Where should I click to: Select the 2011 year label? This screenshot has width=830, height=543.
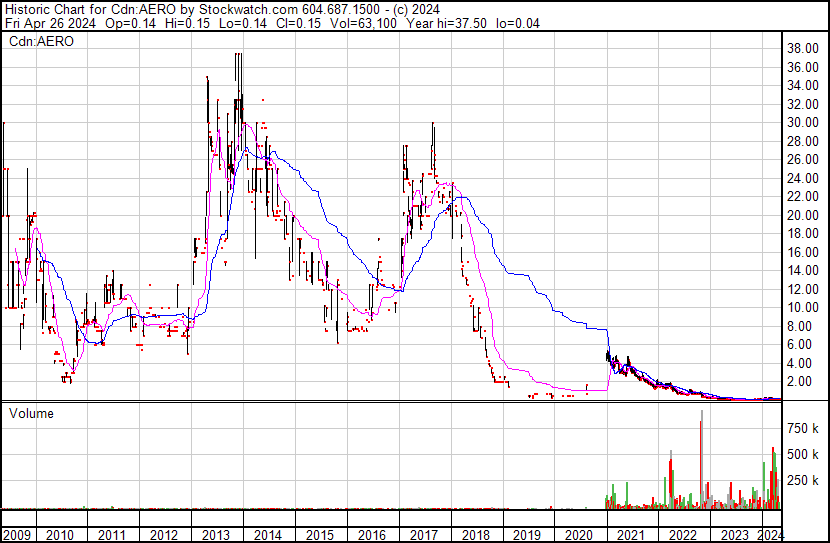(x=112, y=535)
